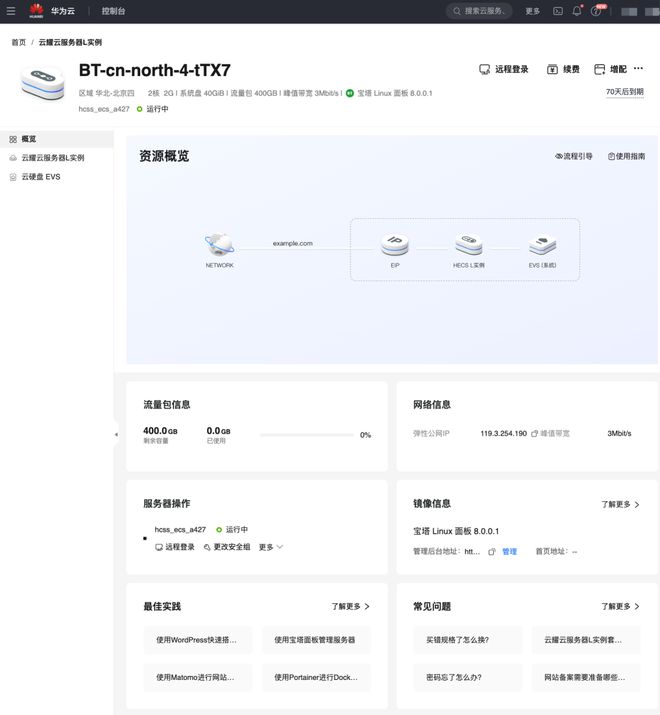
Task: Open 使用WordPress快速搭... practice
Action: 197,640
